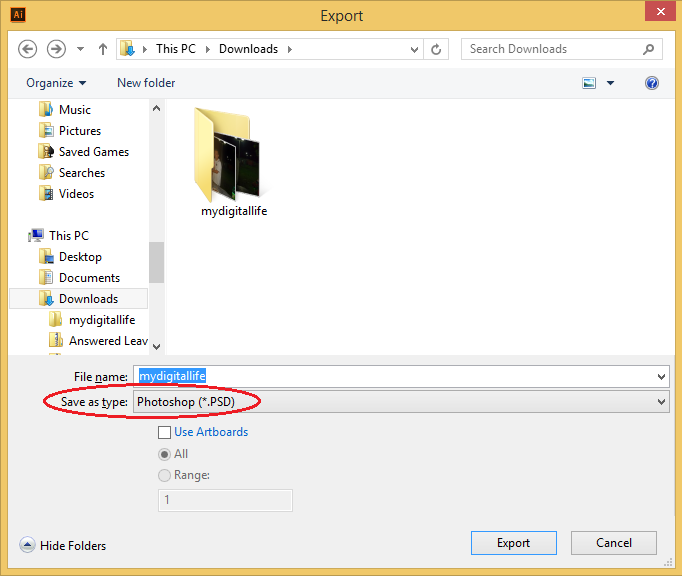Image resolution: width=682 pixels, height=576 pixels.
Task: Refresh the Downloads folder view
Action: [436, 49]
